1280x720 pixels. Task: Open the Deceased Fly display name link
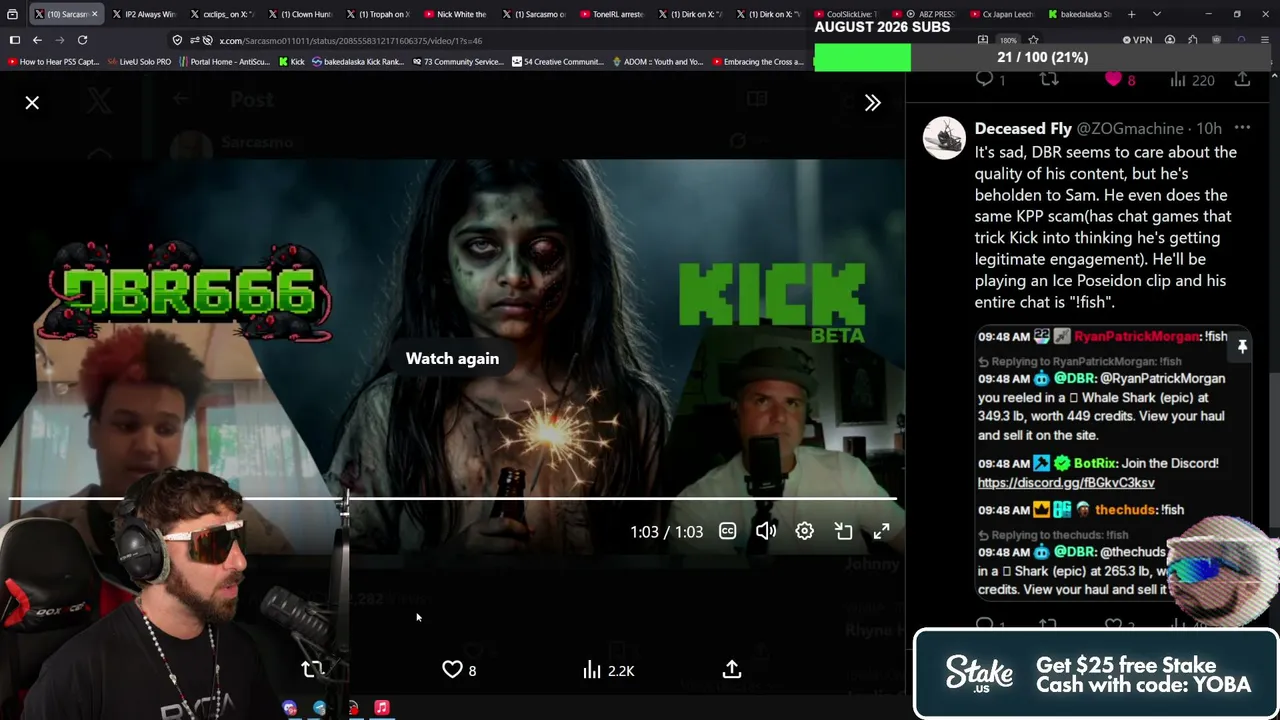1023,129
